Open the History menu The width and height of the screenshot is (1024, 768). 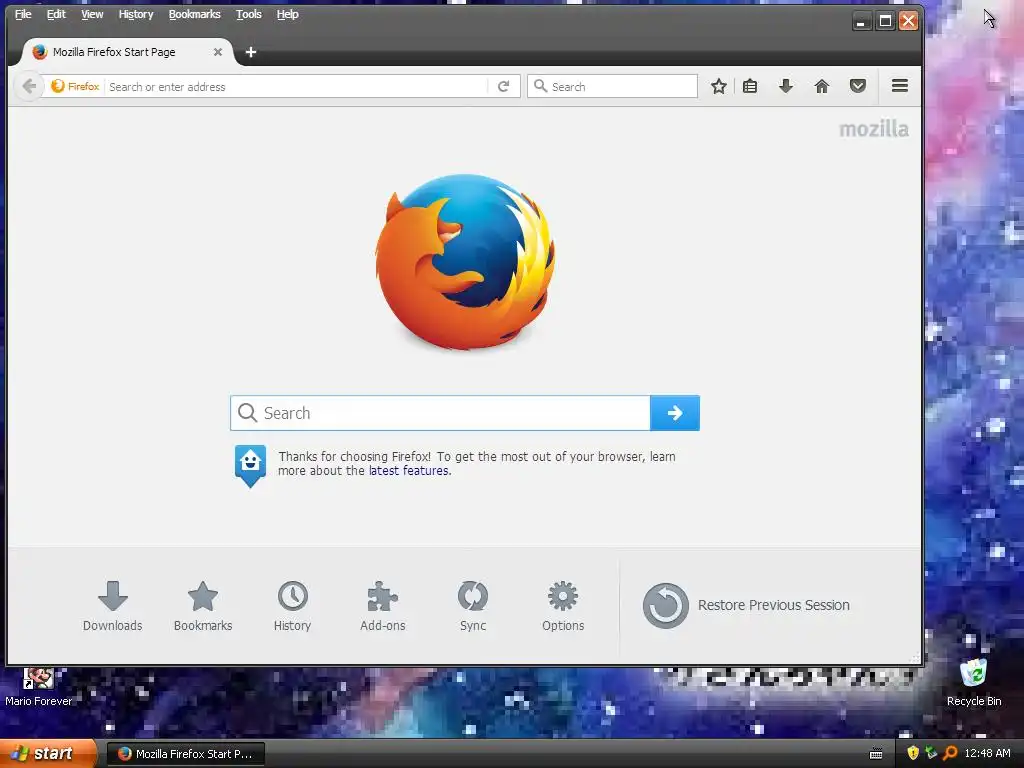tap(136, 14)
